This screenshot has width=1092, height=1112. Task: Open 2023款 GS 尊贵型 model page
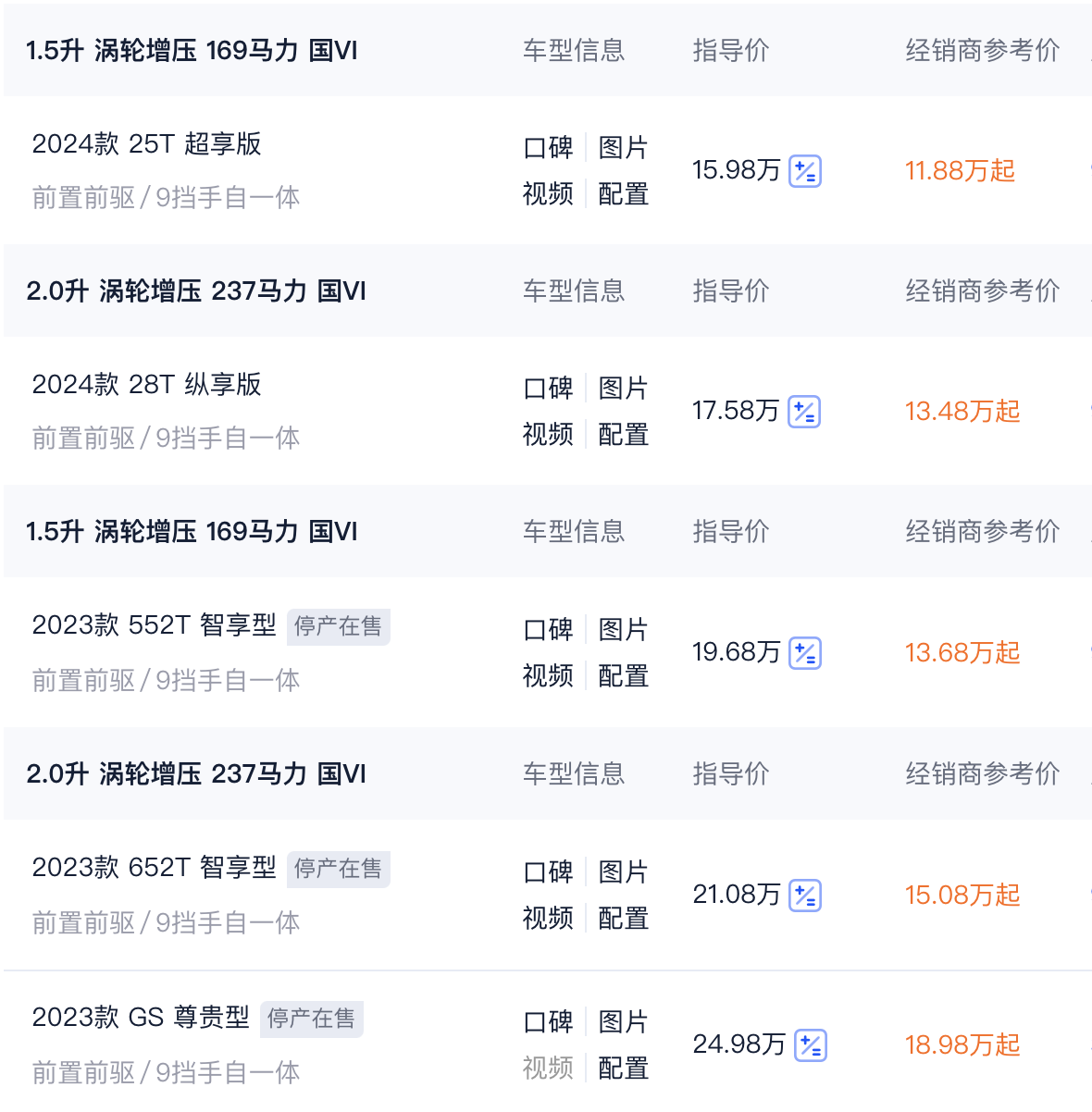[x=141, y=1018]
